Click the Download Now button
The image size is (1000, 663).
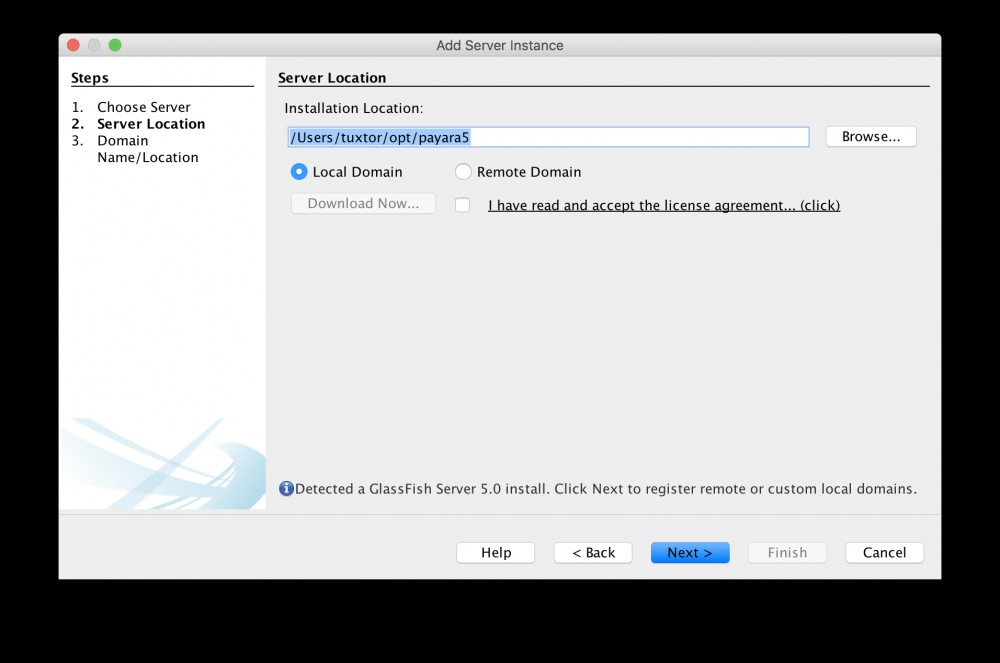tap(362, 203)
